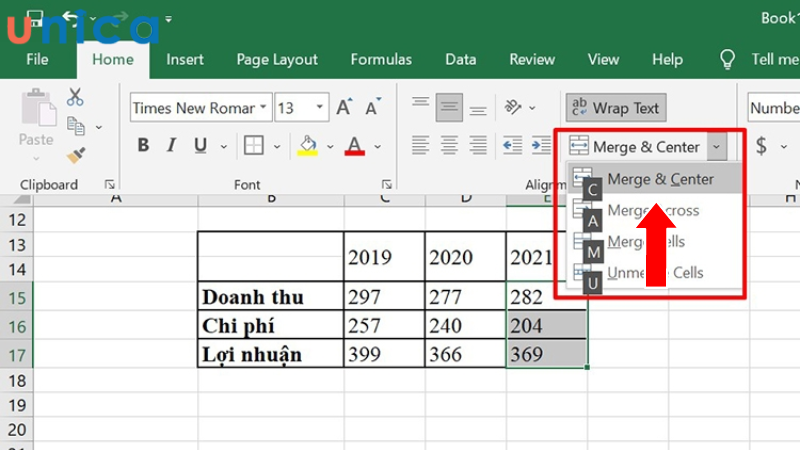Toggle Bold formatting
The image size is (800, 450).
143,146
